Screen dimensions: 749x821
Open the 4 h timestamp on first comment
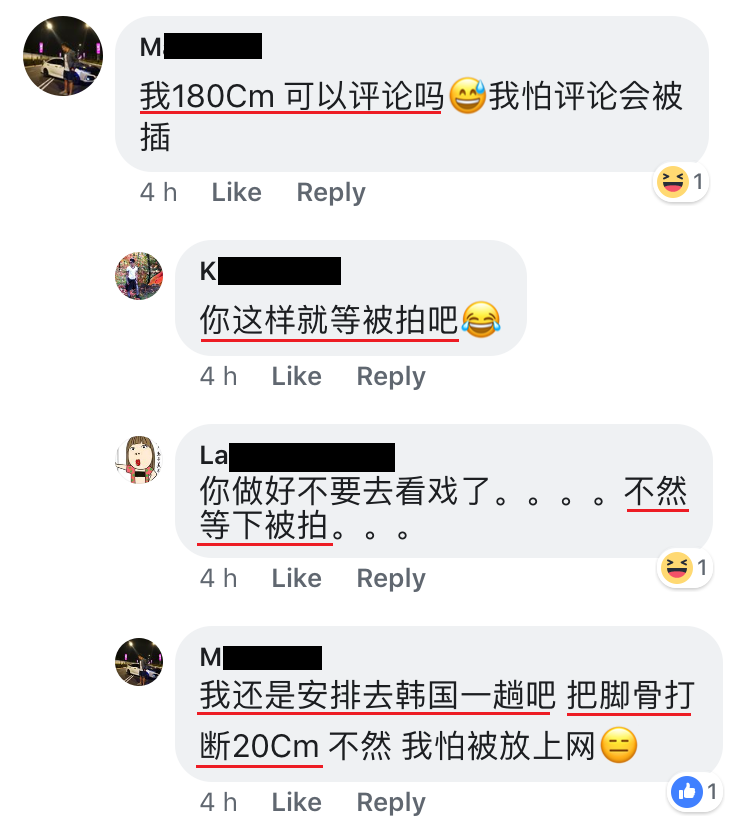coord(159,192)
